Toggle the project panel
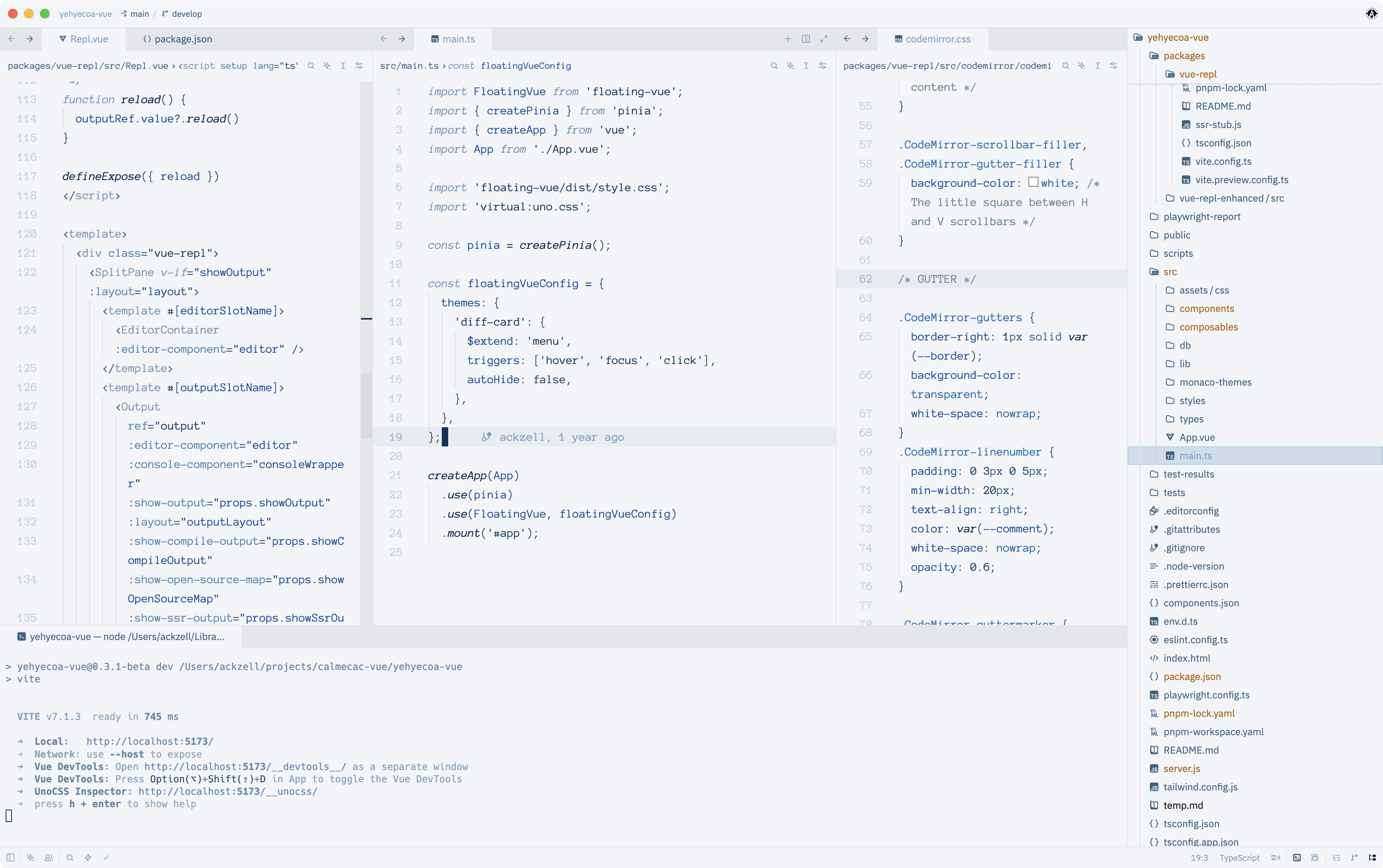This screenshot has height=868, width=1383. (x=1372, y=858)
